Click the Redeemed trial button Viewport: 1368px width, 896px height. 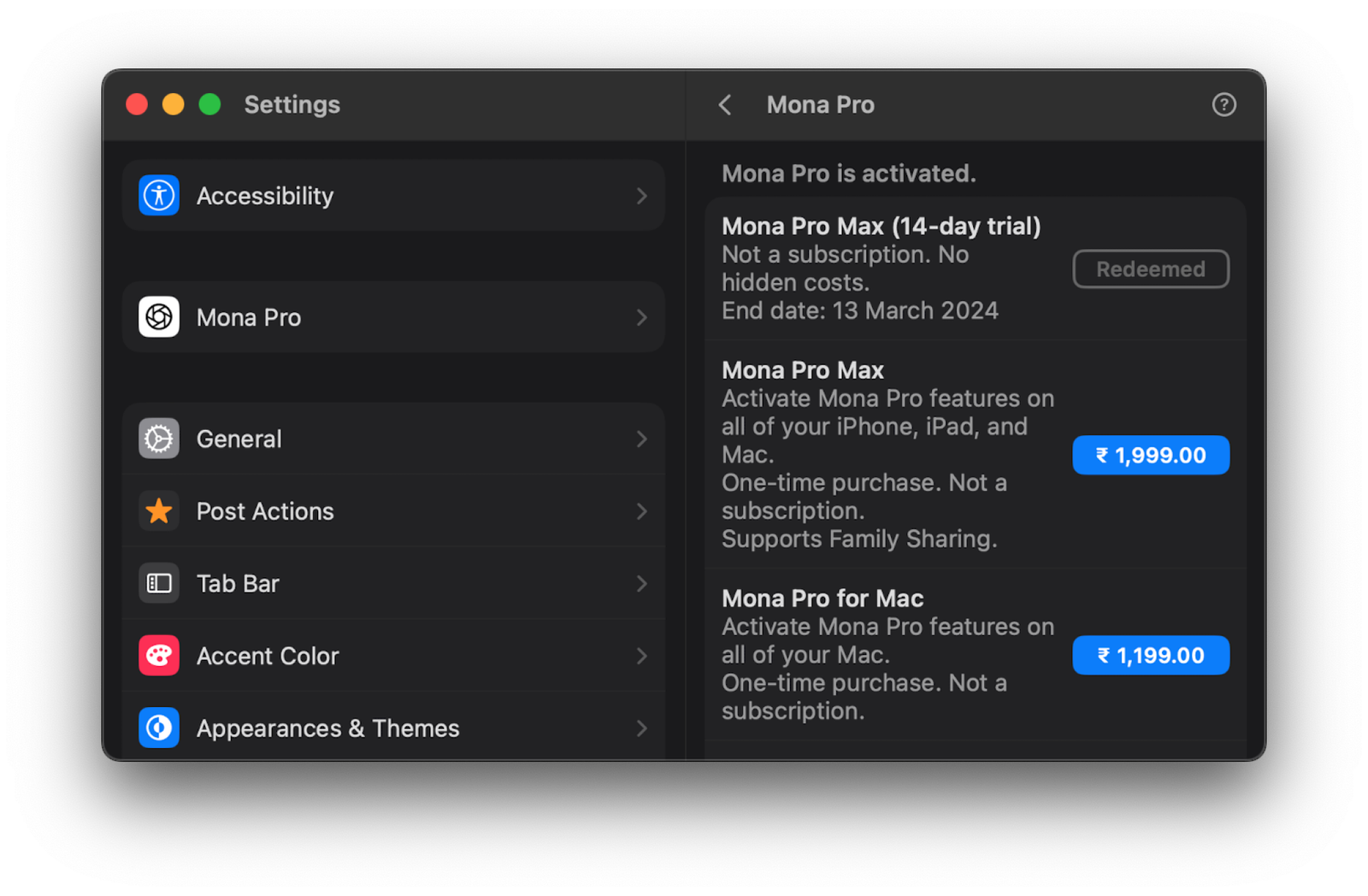coord(1151,269)
